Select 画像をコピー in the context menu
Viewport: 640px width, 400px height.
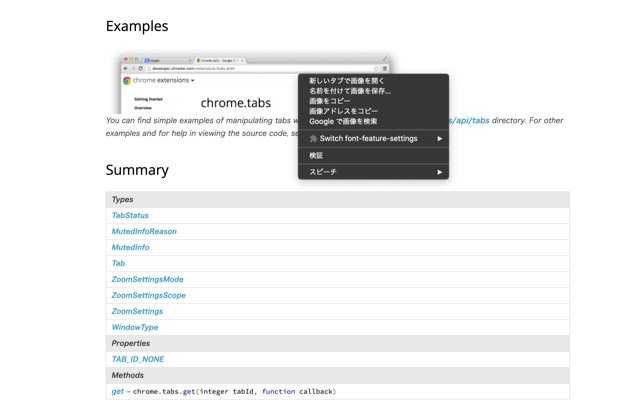331,101
